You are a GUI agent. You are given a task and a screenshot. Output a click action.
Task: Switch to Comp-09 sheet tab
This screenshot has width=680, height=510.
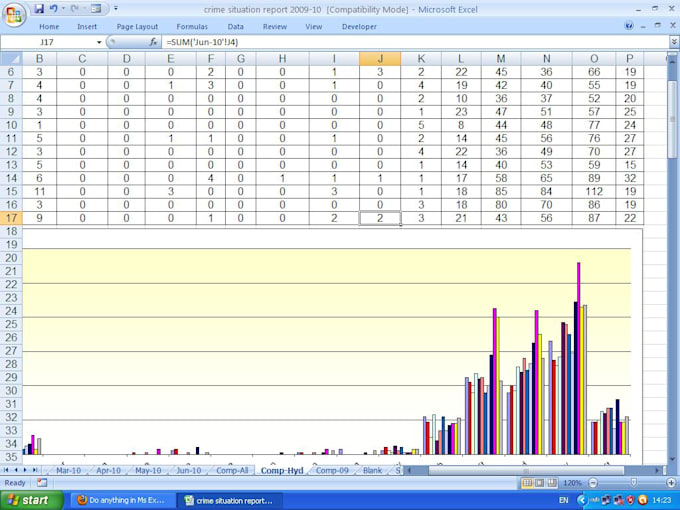click(332, 471)
